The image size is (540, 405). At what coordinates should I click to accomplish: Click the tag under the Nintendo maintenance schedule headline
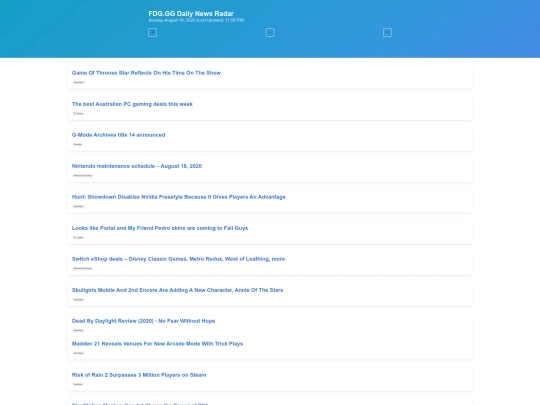[x=82, y=176]
